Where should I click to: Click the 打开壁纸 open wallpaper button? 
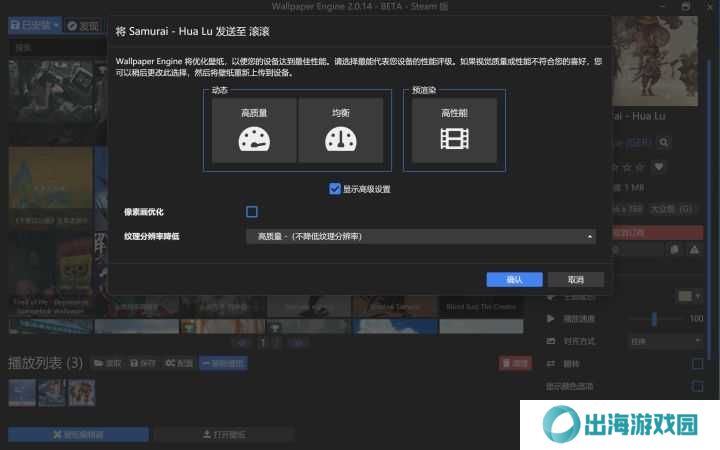[x=225, y=434]
